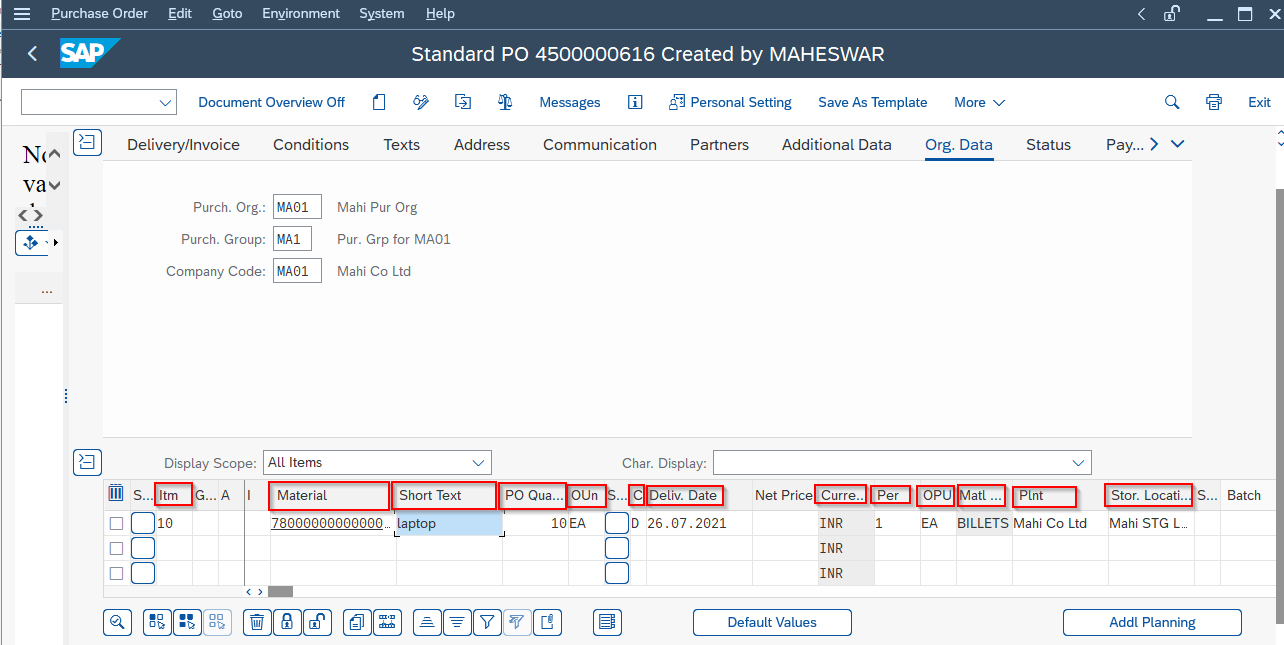Go back with the arrow beside SAP logo
The width and height of the screenshot is (1284, 645).
[x=32, y=54]
